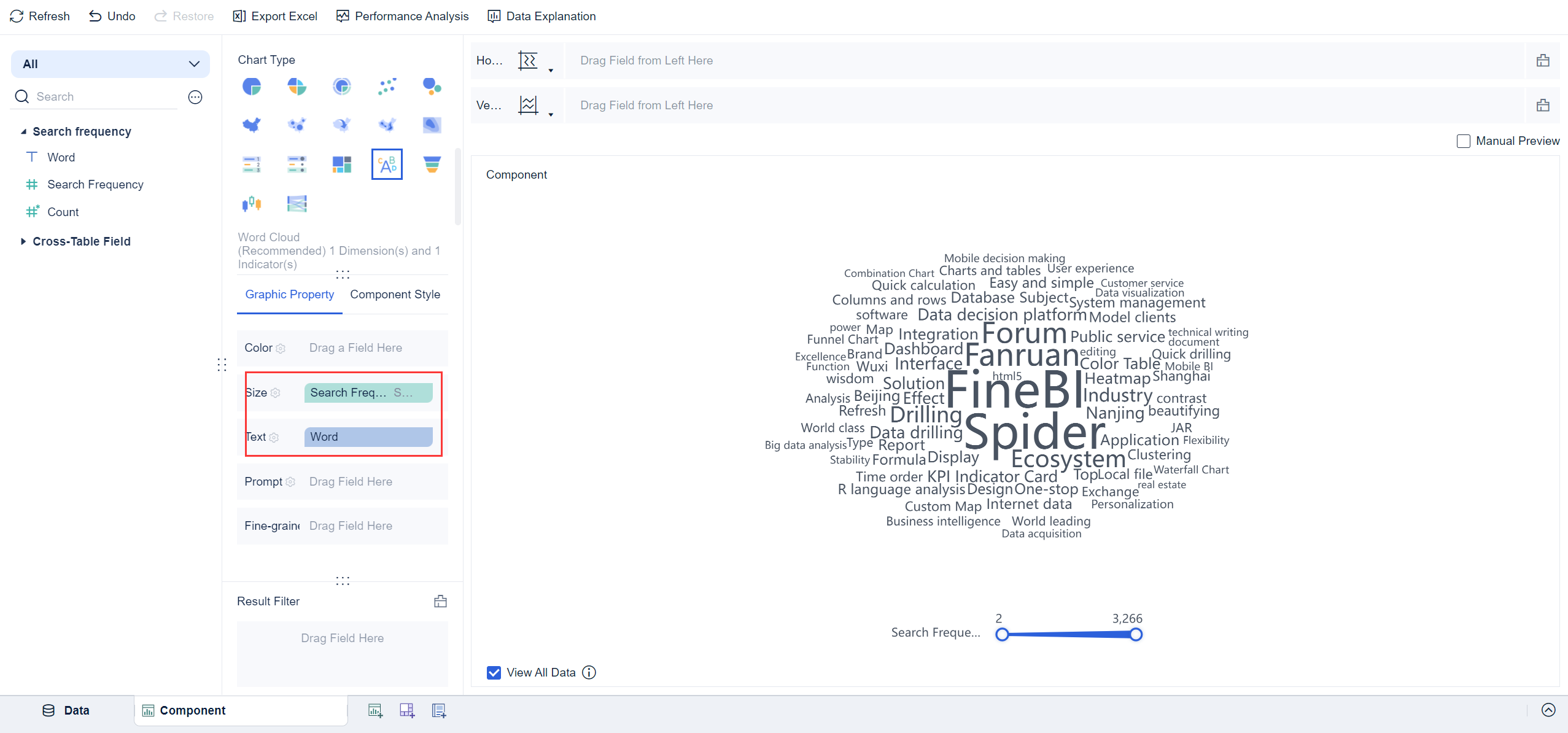This screenshot has height=733, width=1568.
Task: Select the treemap chart type
Action: (x=341, y=164)
